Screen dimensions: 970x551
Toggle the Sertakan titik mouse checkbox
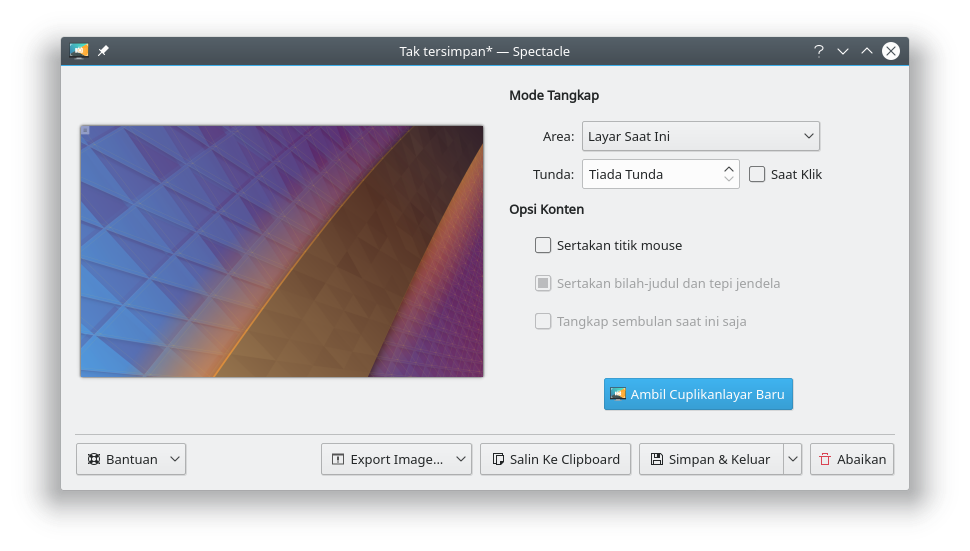coord(543,245)
